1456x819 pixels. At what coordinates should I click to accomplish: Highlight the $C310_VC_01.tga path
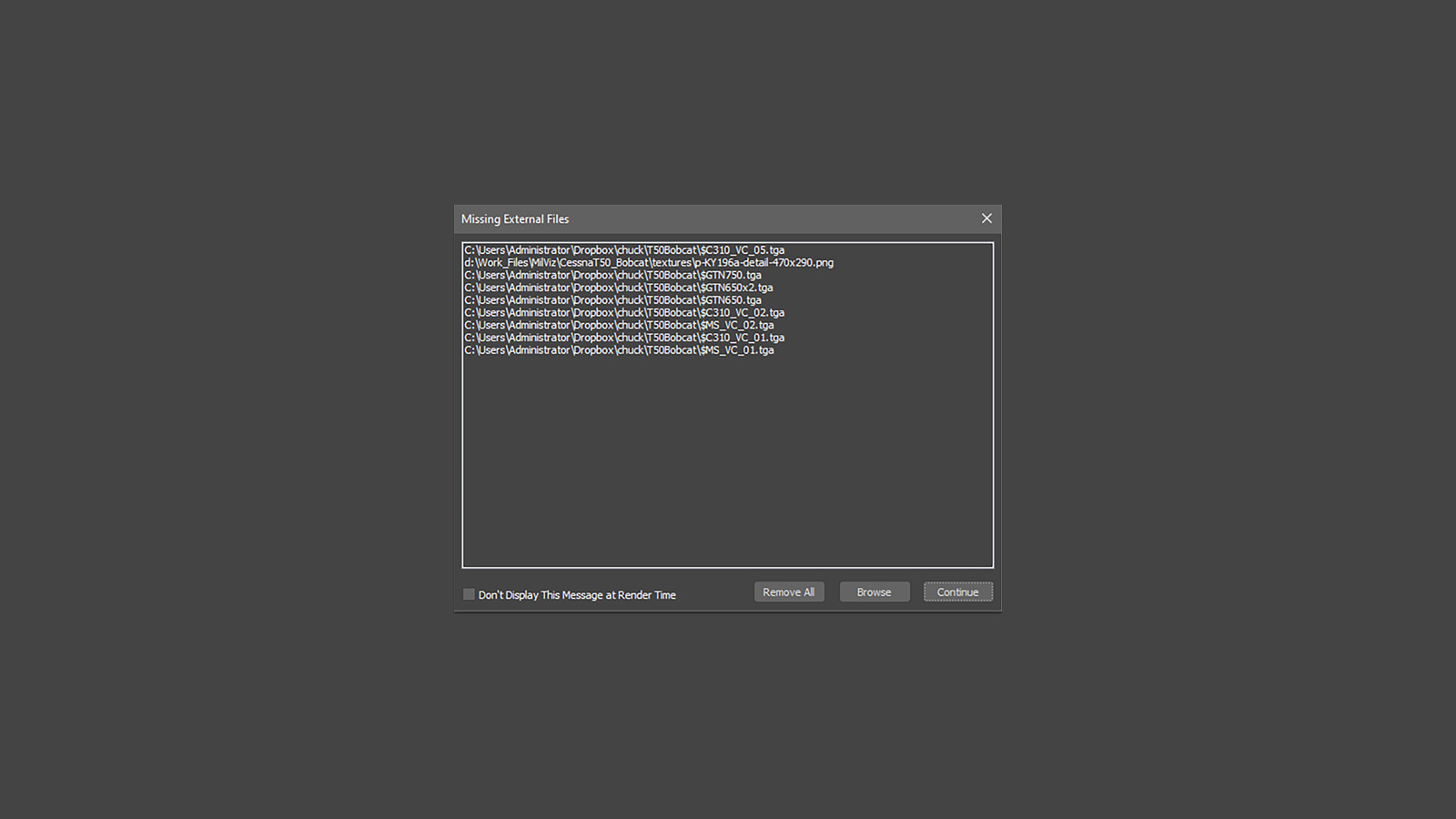(624, 338)
